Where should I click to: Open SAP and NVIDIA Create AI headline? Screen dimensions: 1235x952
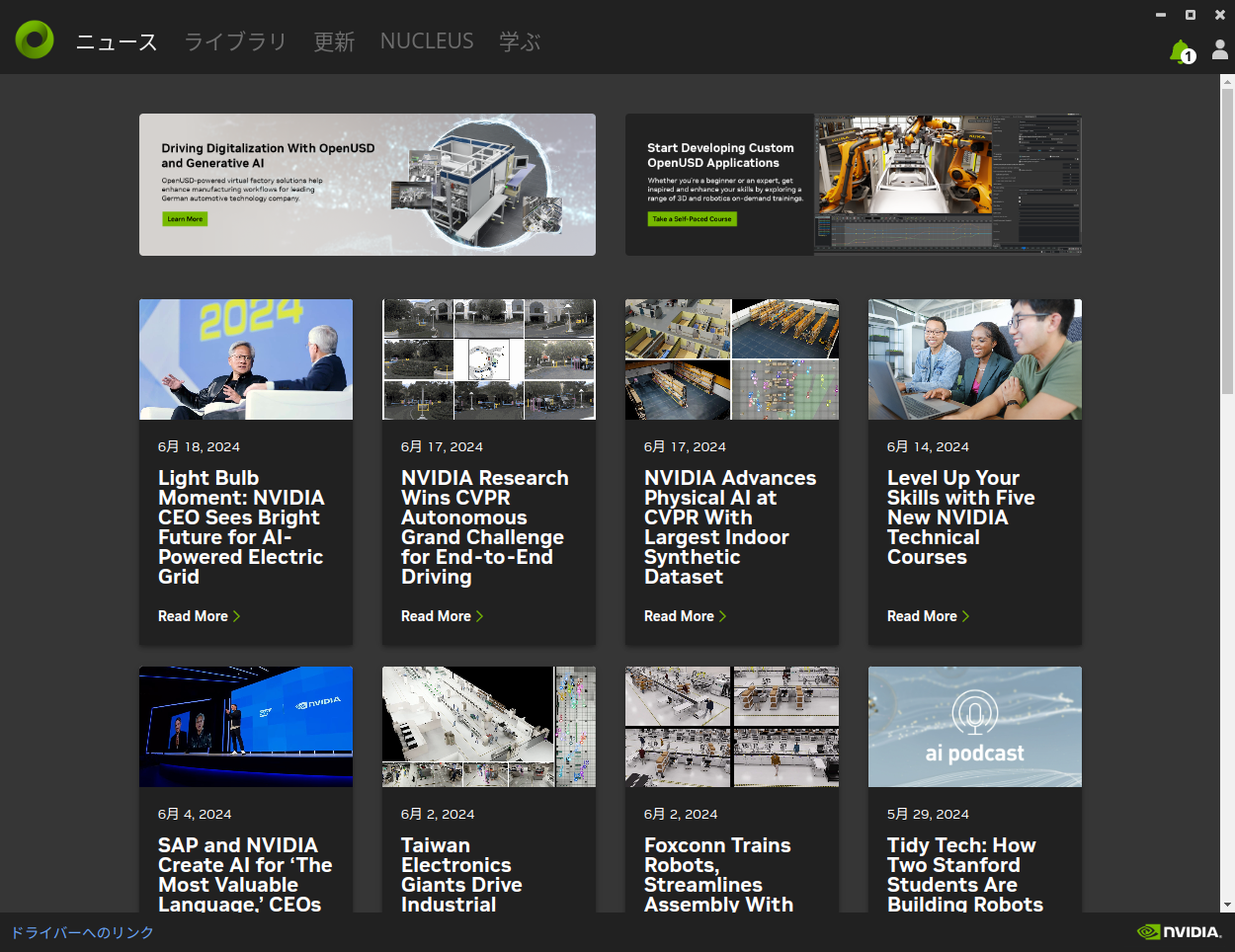tap(245, 874)
